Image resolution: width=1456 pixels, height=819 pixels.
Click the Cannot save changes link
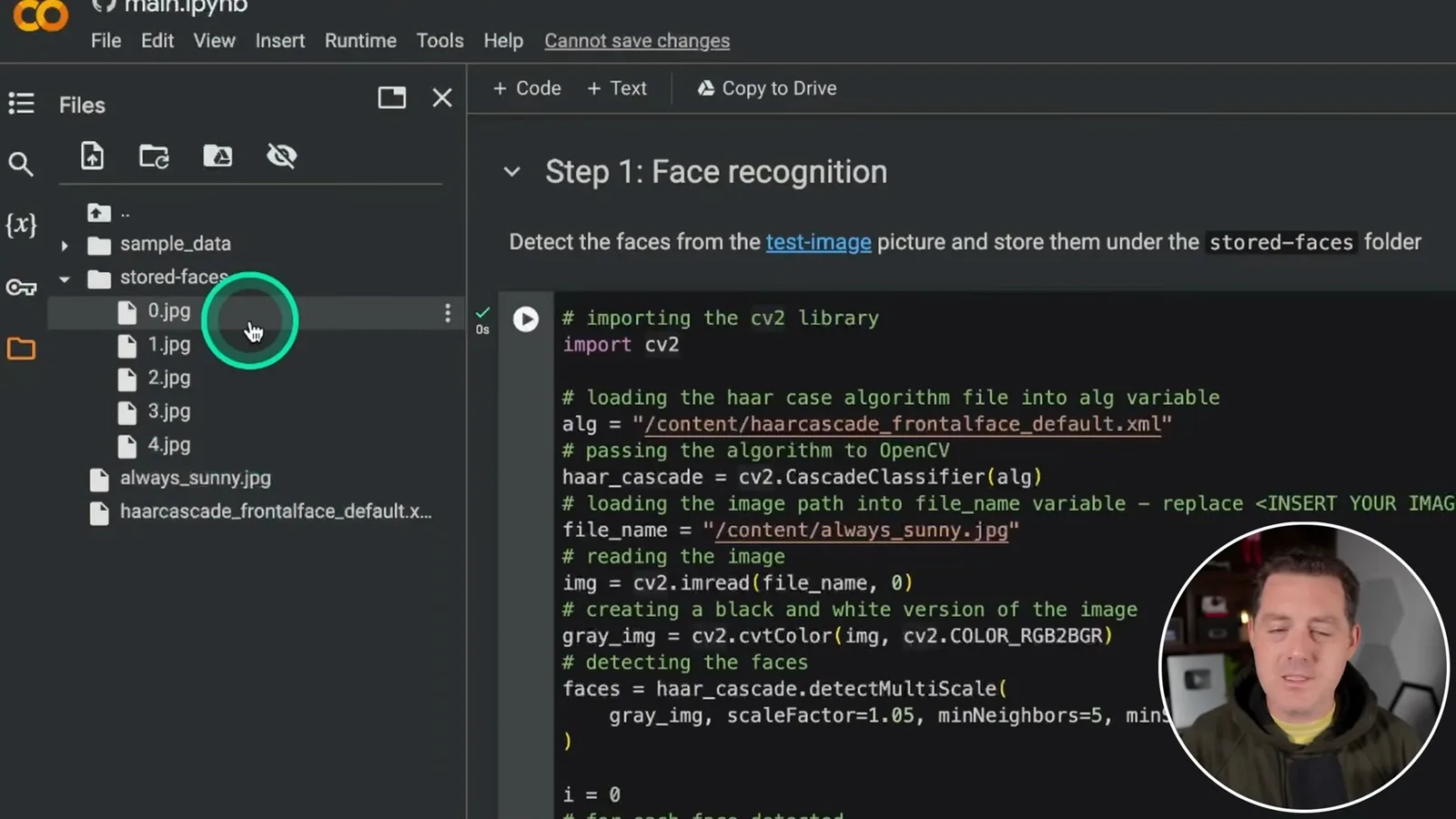(x=637, y=41)
